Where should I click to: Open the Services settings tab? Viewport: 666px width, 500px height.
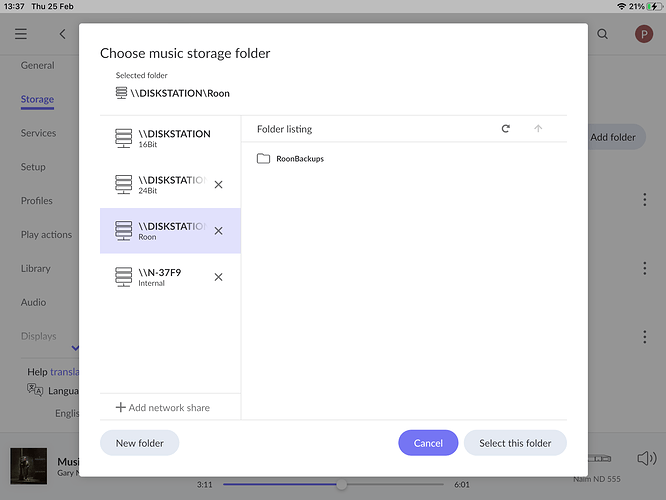click(38, 133)
